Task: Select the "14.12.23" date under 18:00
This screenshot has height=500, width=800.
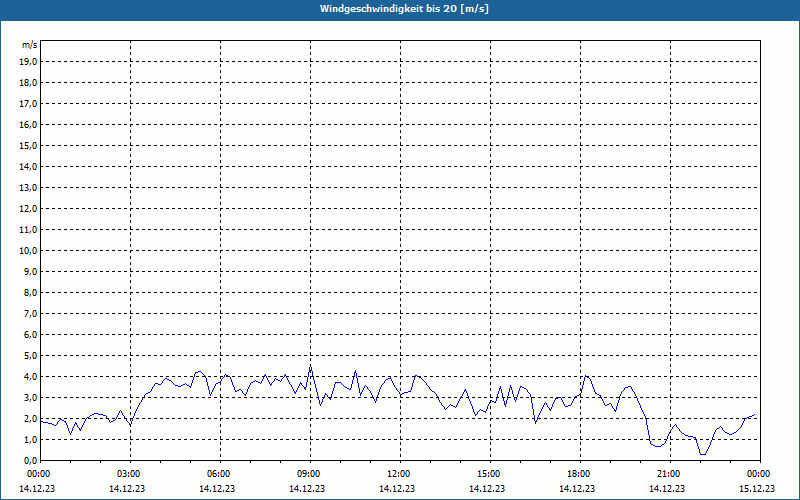Action: point(577,488)
